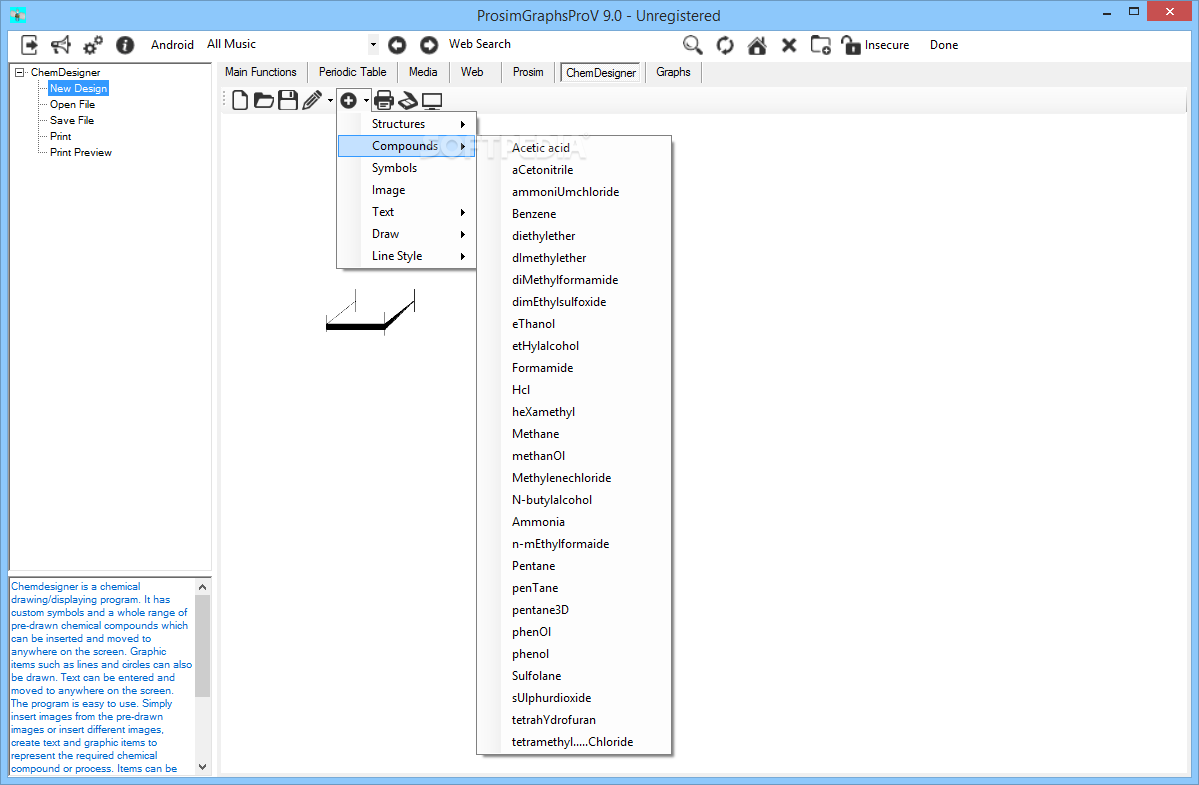Screen dimensions: 1199x785
Task: Click the padlock Insecure icon
Action: (x=850, y=45)
